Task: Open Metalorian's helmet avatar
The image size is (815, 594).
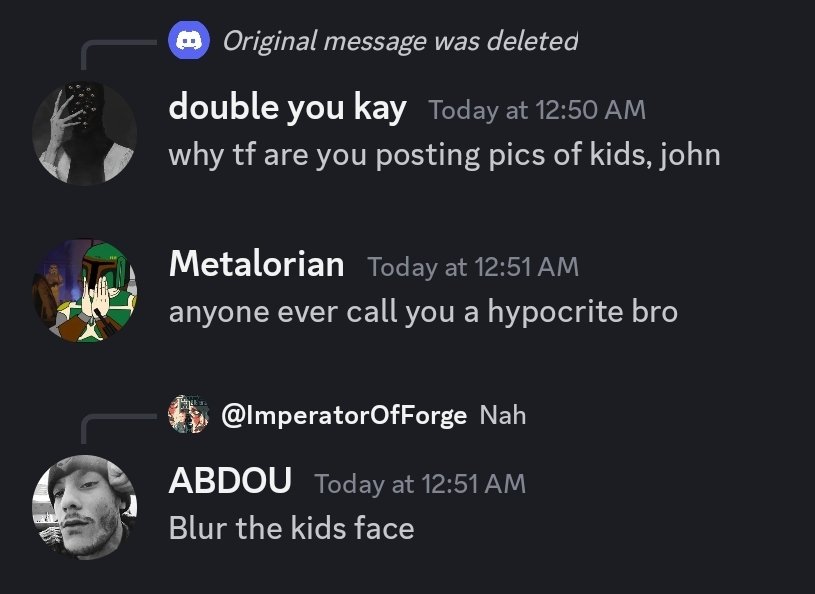Action: pos(84,290)
